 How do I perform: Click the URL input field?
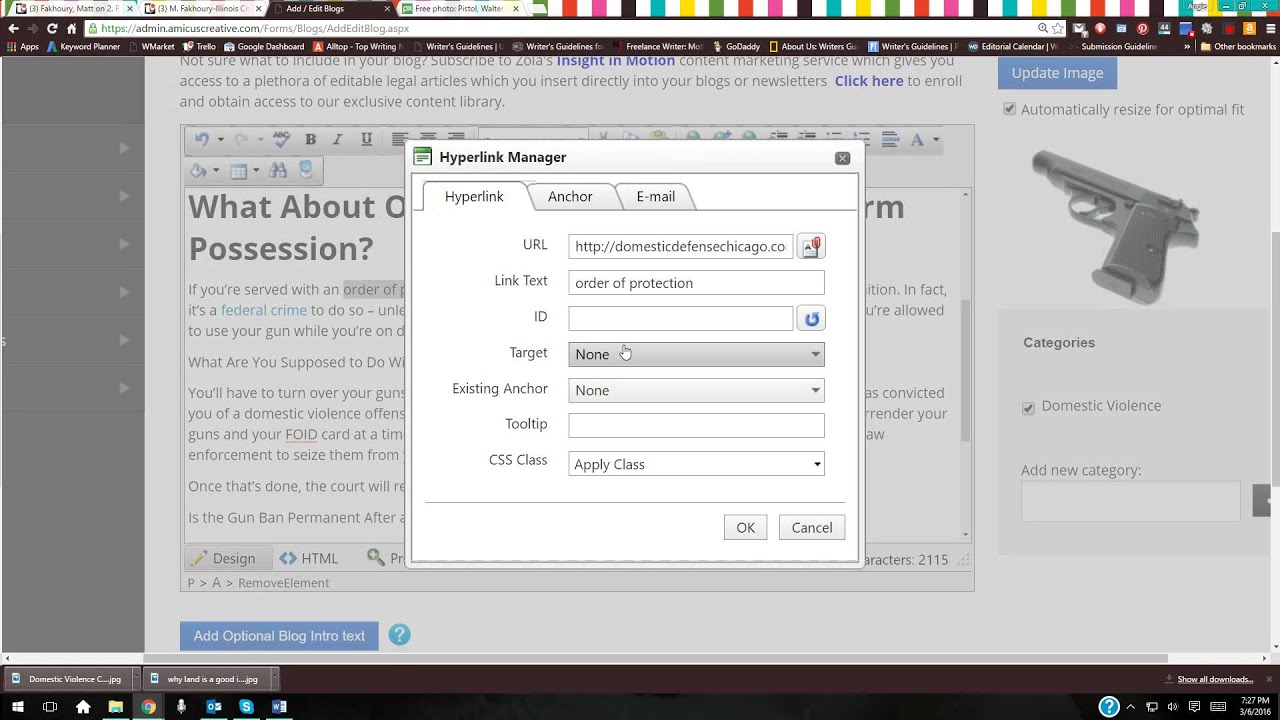coord(680,246)
